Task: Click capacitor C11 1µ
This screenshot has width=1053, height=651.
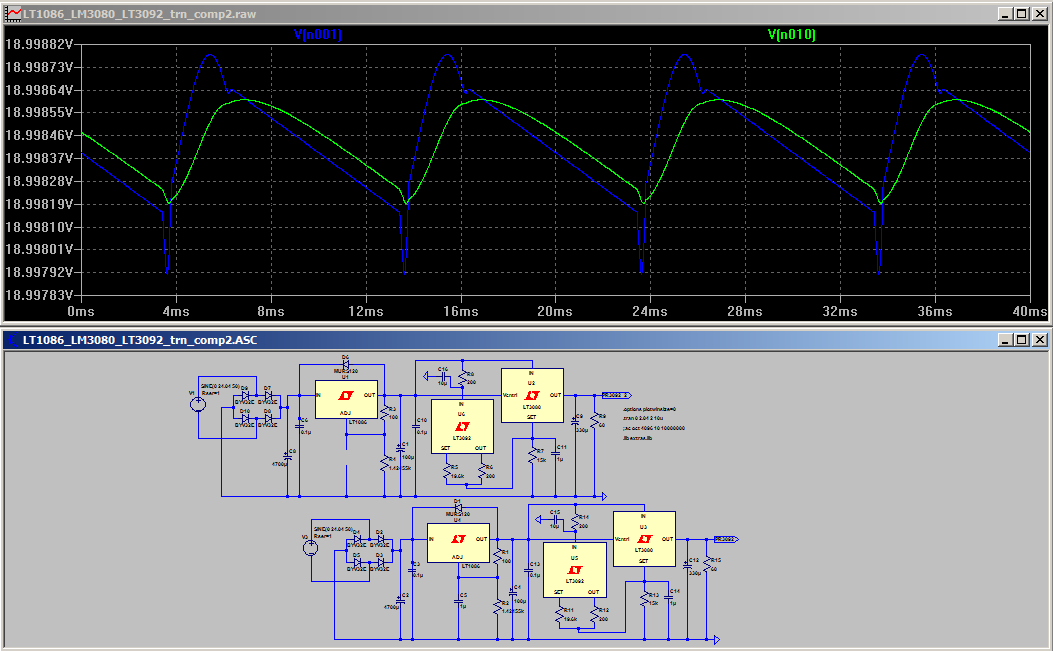Action: [x=556, y=453]
